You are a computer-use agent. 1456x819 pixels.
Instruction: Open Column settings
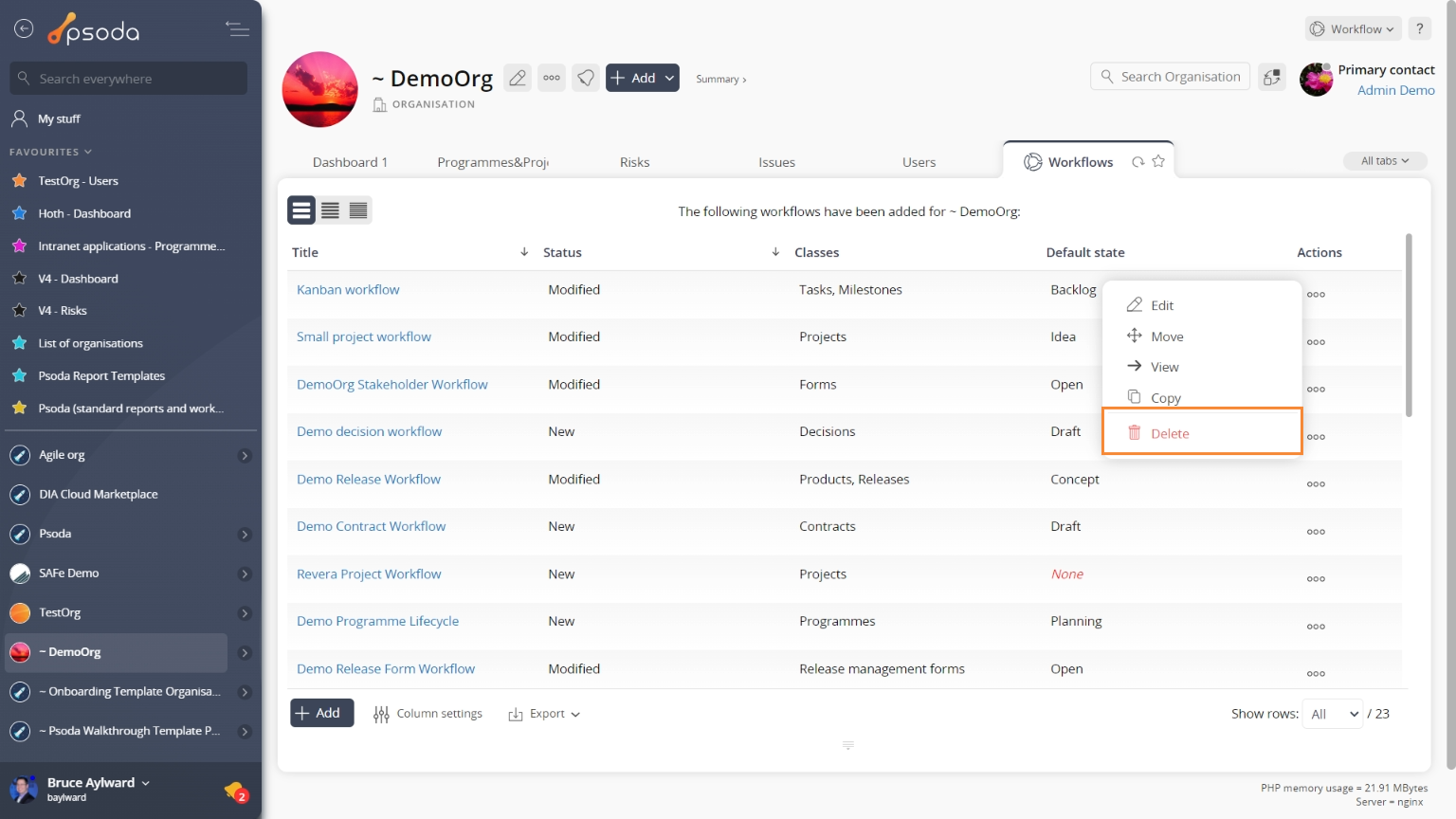428,714
